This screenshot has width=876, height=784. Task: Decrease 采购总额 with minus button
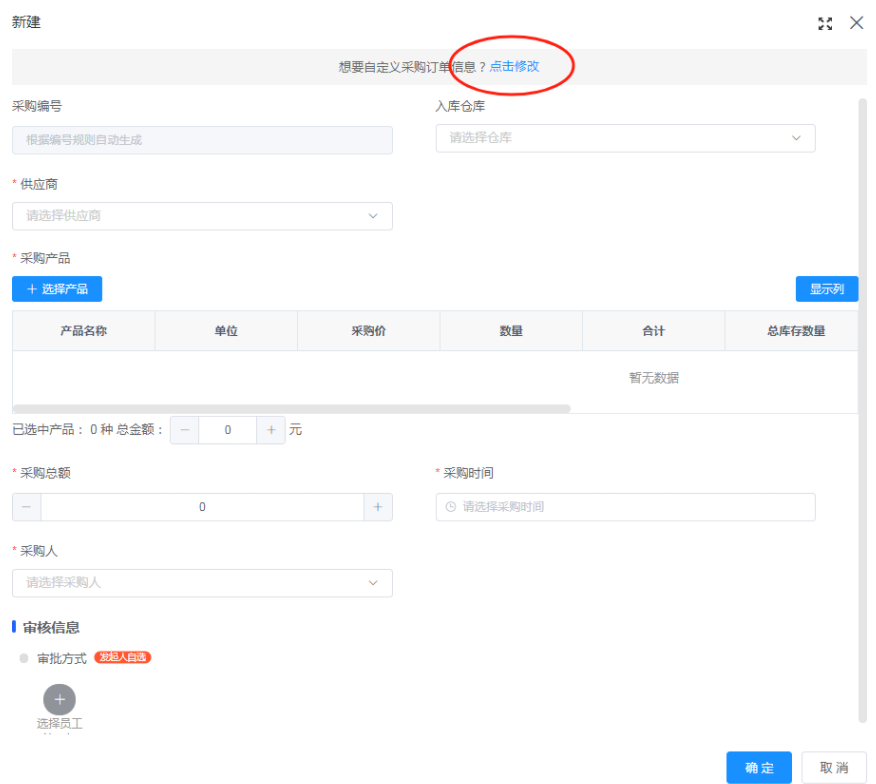pos(27,507)
